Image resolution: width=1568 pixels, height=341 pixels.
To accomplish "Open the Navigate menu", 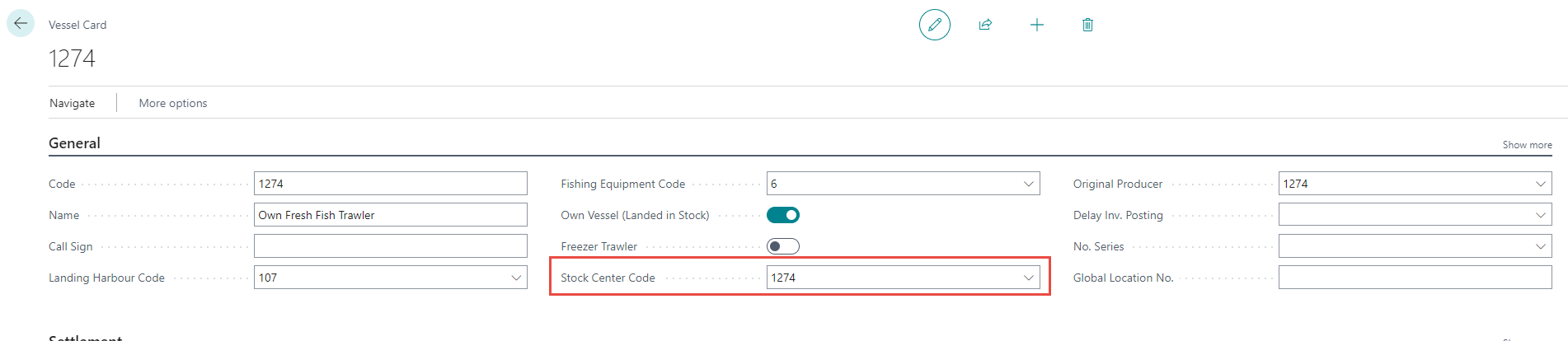I will click(73, 103).
